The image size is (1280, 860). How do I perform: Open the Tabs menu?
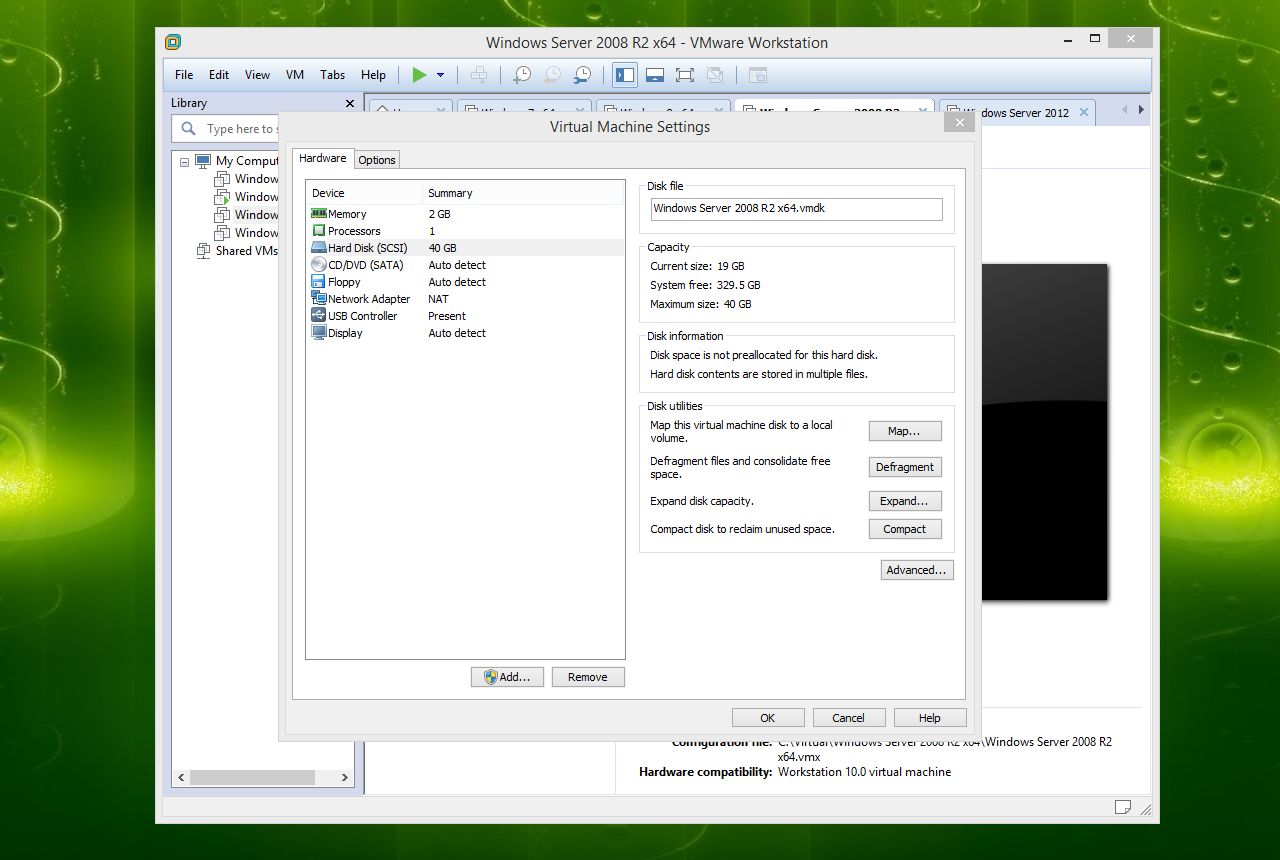tap(333, 75)
